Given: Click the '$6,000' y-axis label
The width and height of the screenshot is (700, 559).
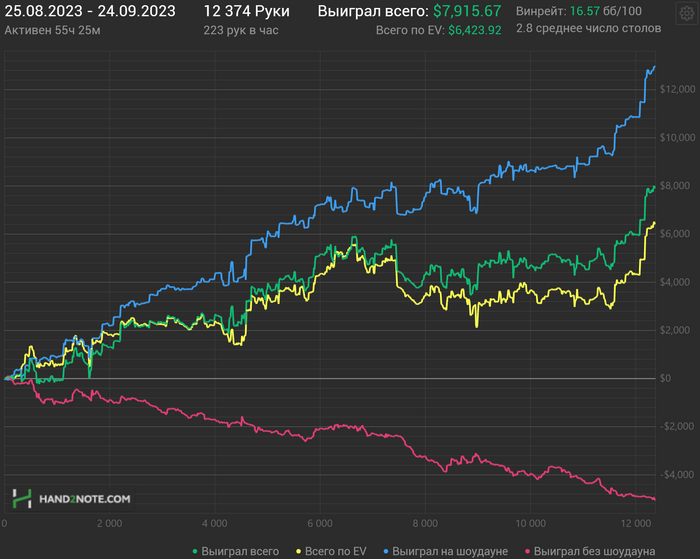Looking at the screenshot, I should [677, 234].
